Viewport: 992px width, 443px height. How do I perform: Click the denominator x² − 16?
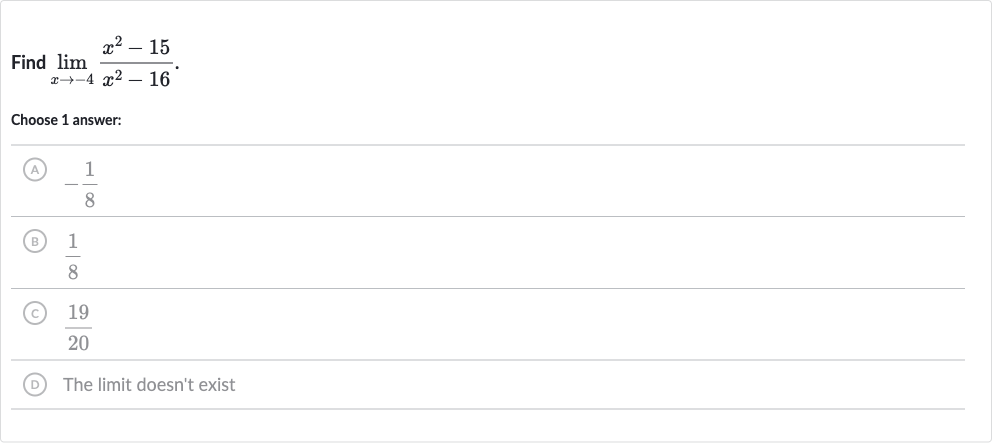pyautogui.click(x=136, y=78)
